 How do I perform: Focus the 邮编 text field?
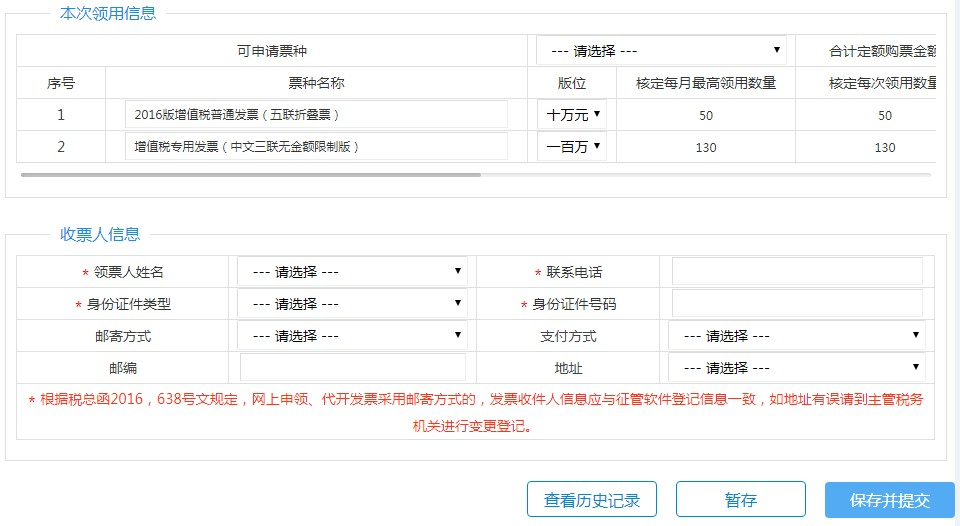(353, 367)
